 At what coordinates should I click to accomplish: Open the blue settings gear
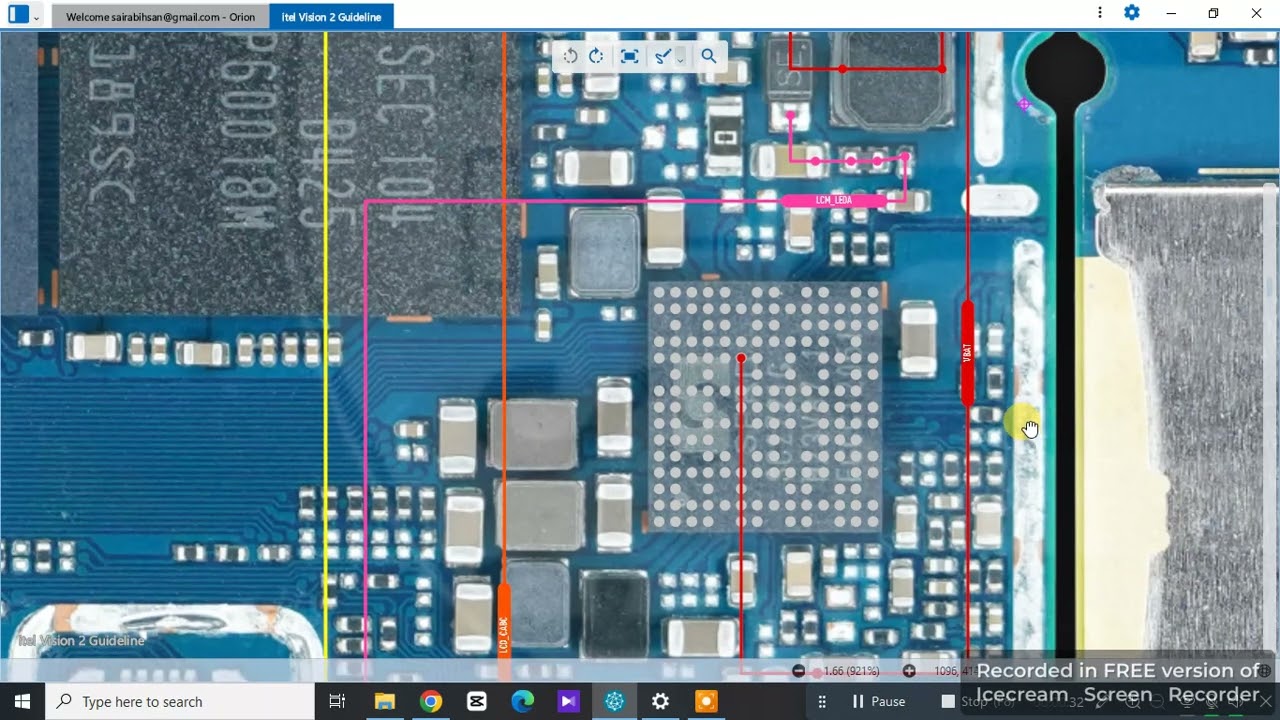pyautogui.click(x=1132, y=13)
